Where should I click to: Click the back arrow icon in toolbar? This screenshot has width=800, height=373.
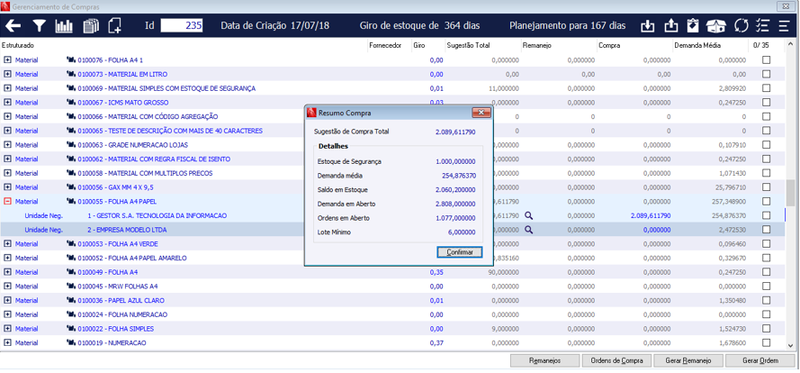(13, 26)
